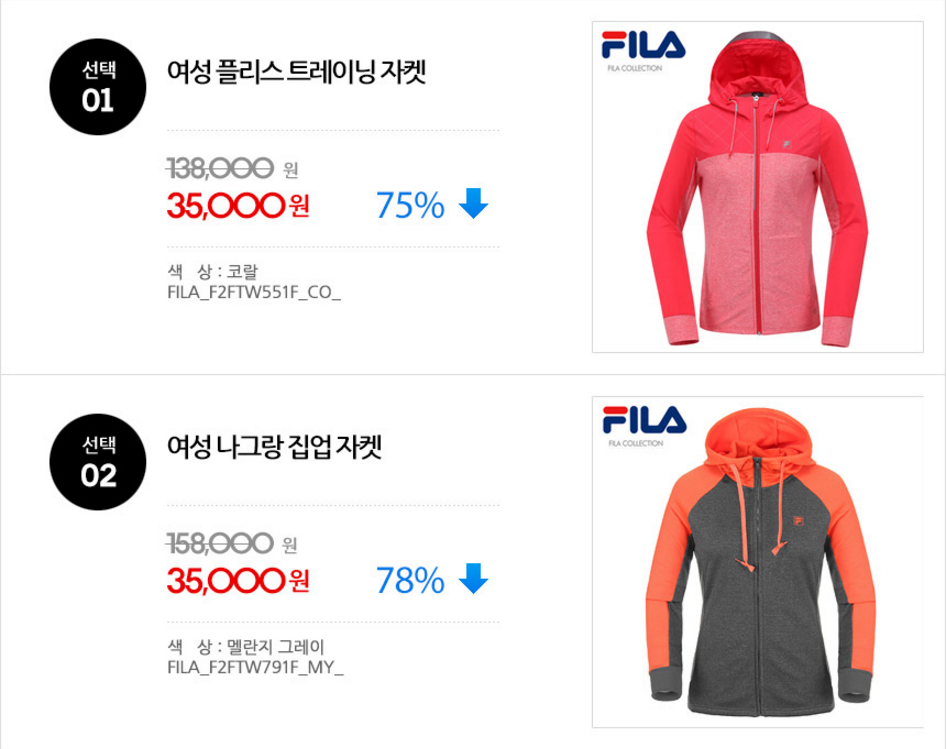947x749 pixels.
Task: Click the crossed-out 158,000 원 original price
Action: tap(232, 544)
